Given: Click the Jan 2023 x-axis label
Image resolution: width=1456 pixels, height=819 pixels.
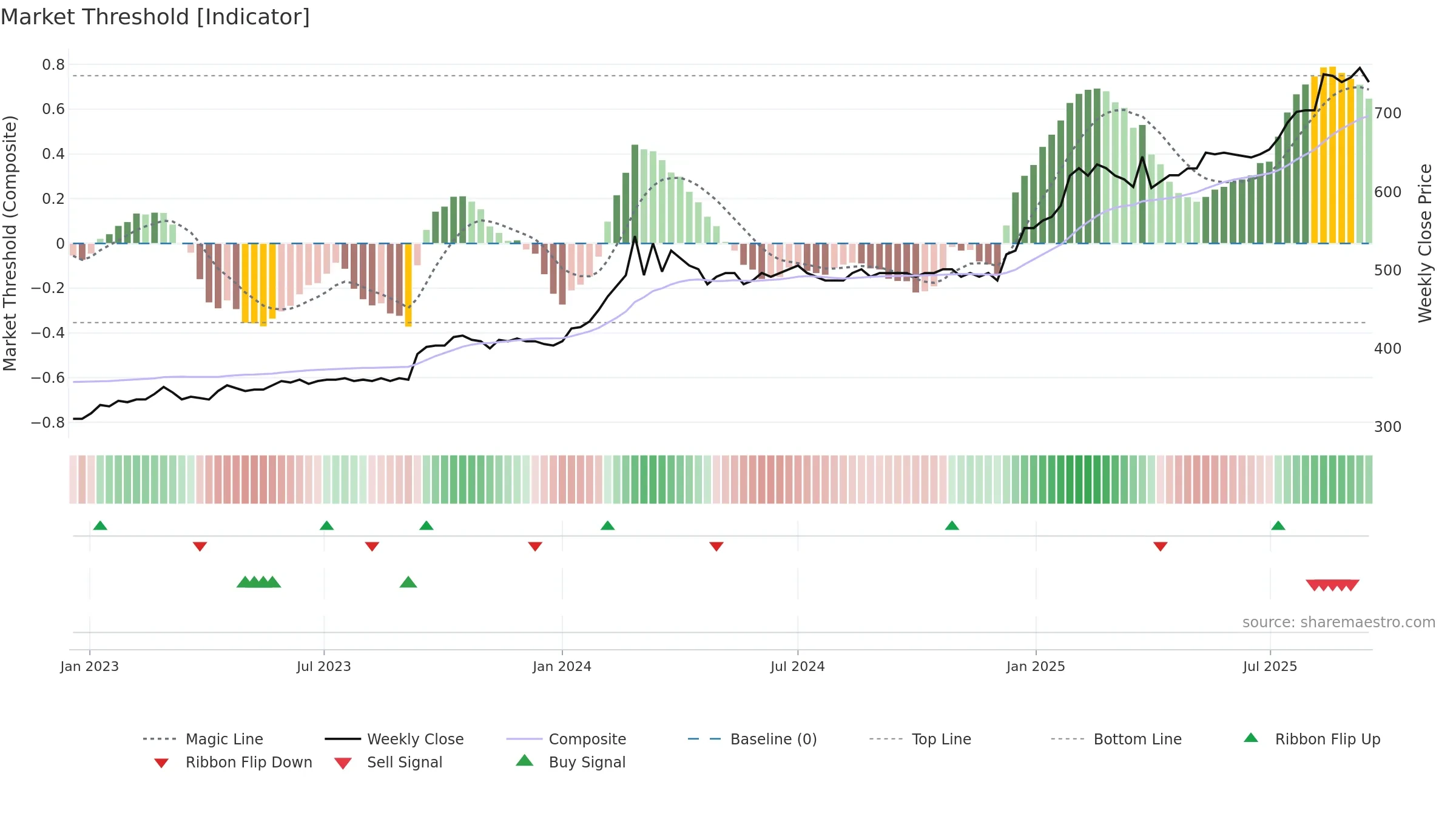Looking at the screenshot, I should (90, 666).
